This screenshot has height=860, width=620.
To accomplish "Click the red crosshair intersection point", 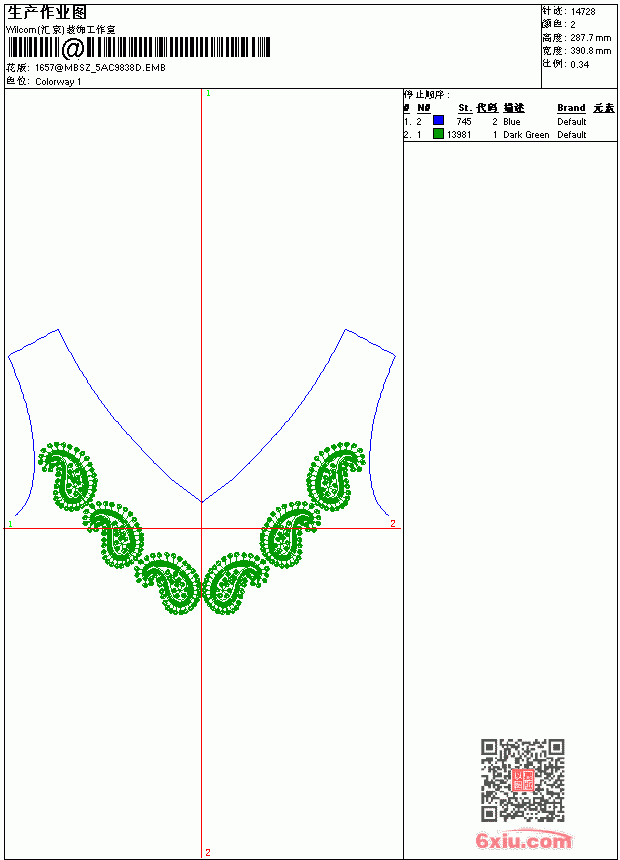I will coord(202,529).
